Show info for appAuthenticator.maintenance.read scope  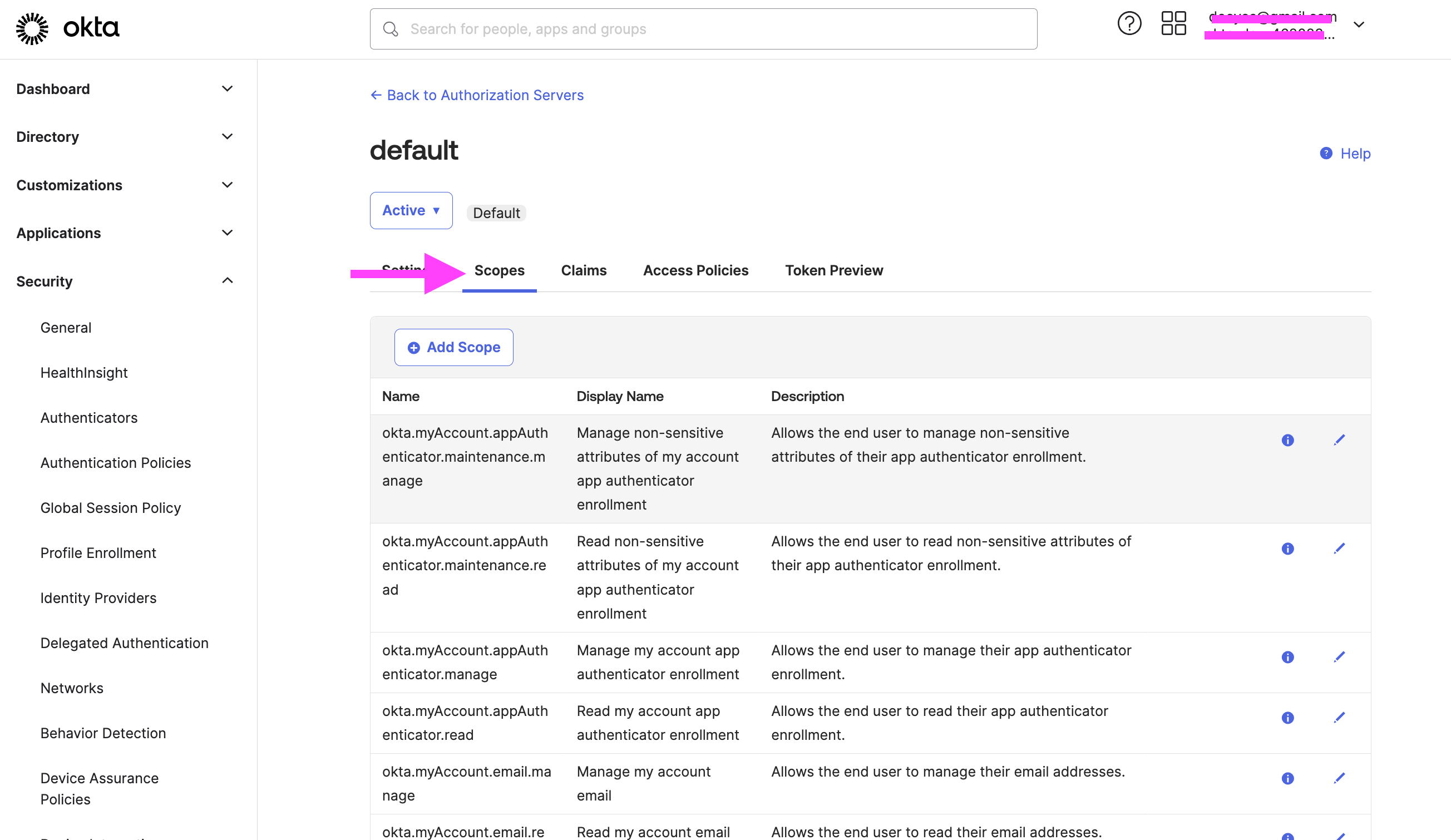(1288, 549)
